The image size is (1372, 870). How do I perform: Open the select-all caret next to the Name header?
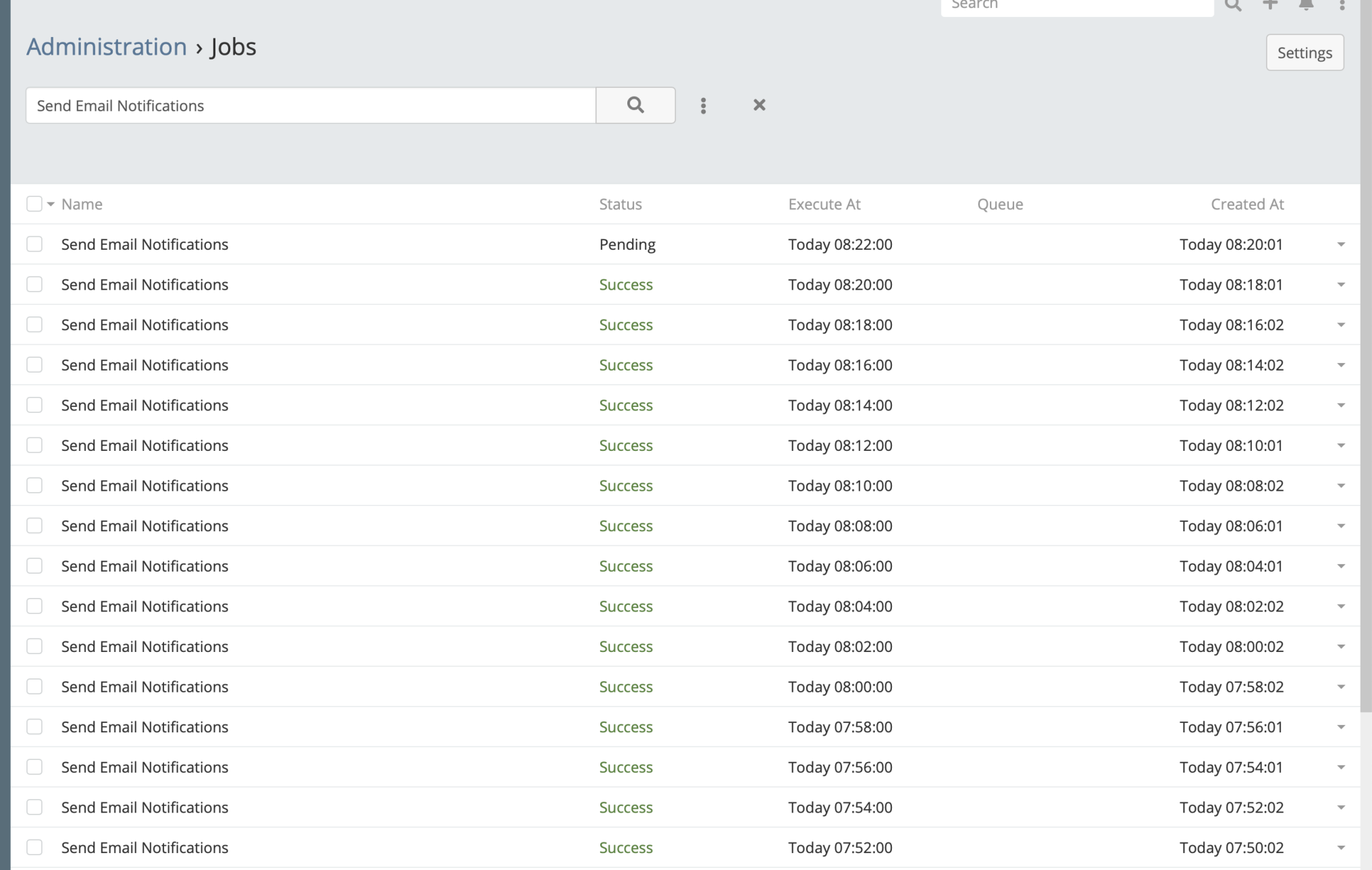(x=51, y=205)
